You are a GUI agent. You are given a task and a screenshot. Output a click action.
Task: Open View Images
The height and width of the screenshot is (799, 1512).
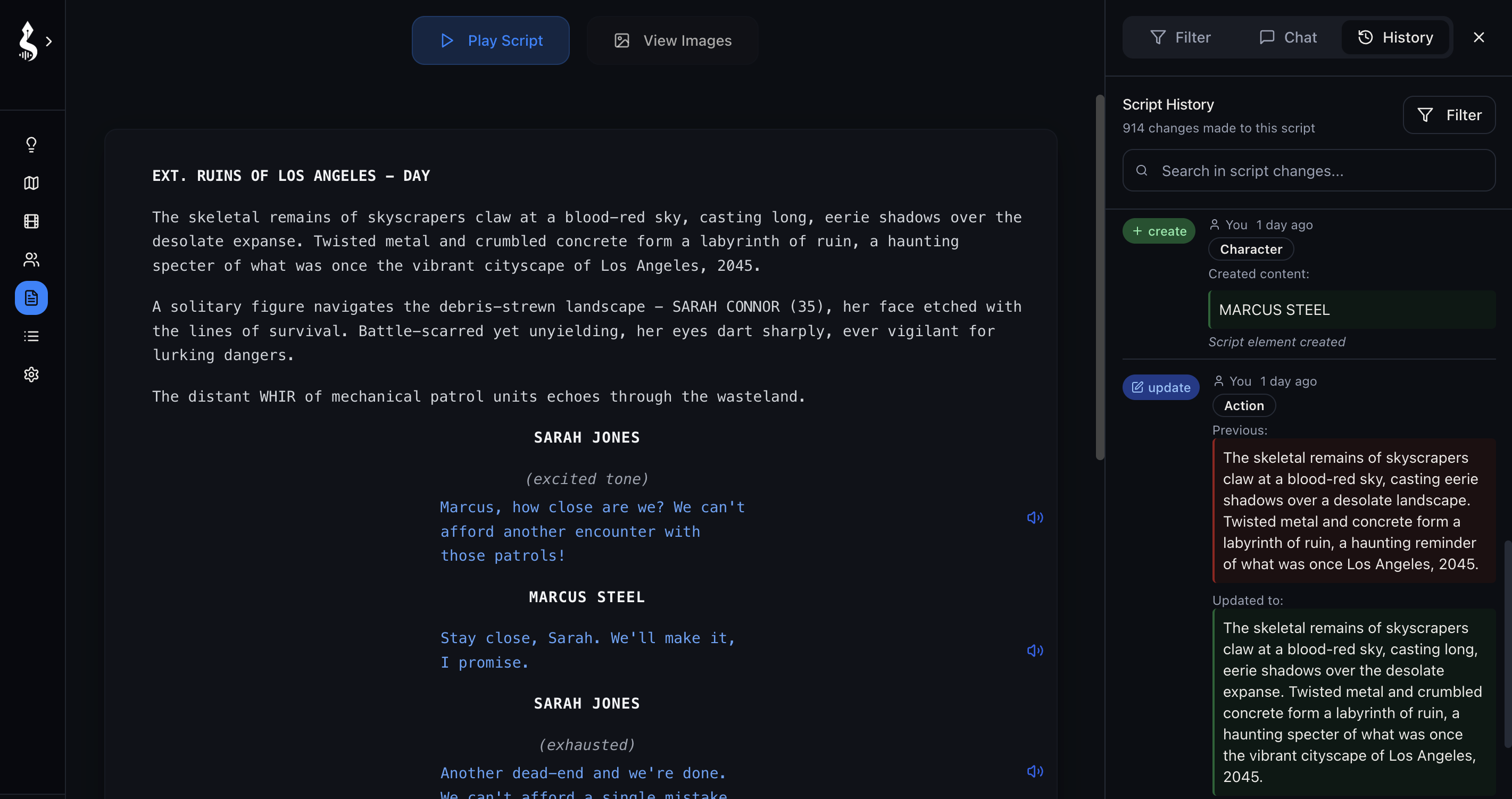pyautogui.click(x=672, y=40)
